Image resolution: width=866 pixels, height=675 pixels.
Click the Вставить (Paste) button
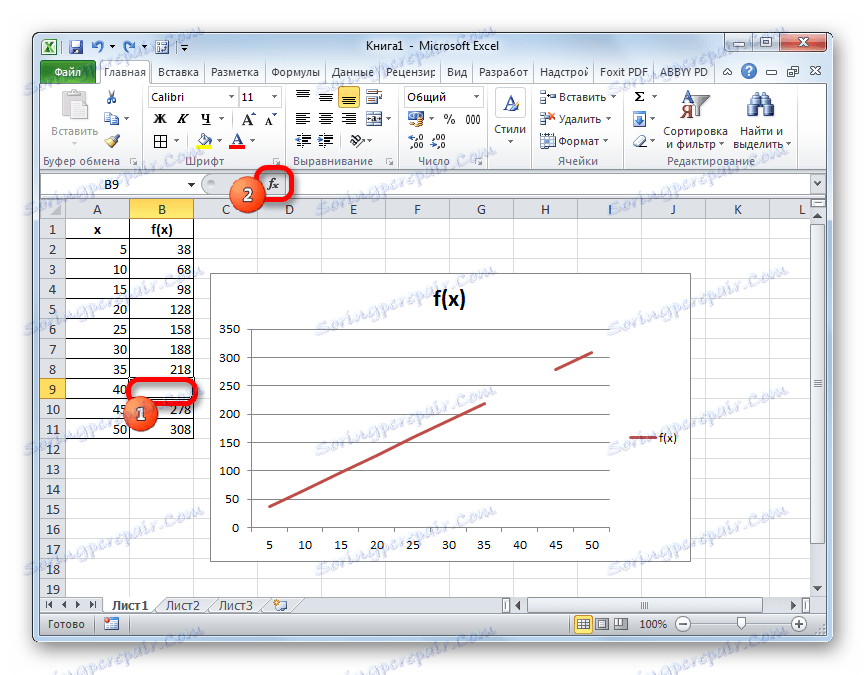coord(73,110)
